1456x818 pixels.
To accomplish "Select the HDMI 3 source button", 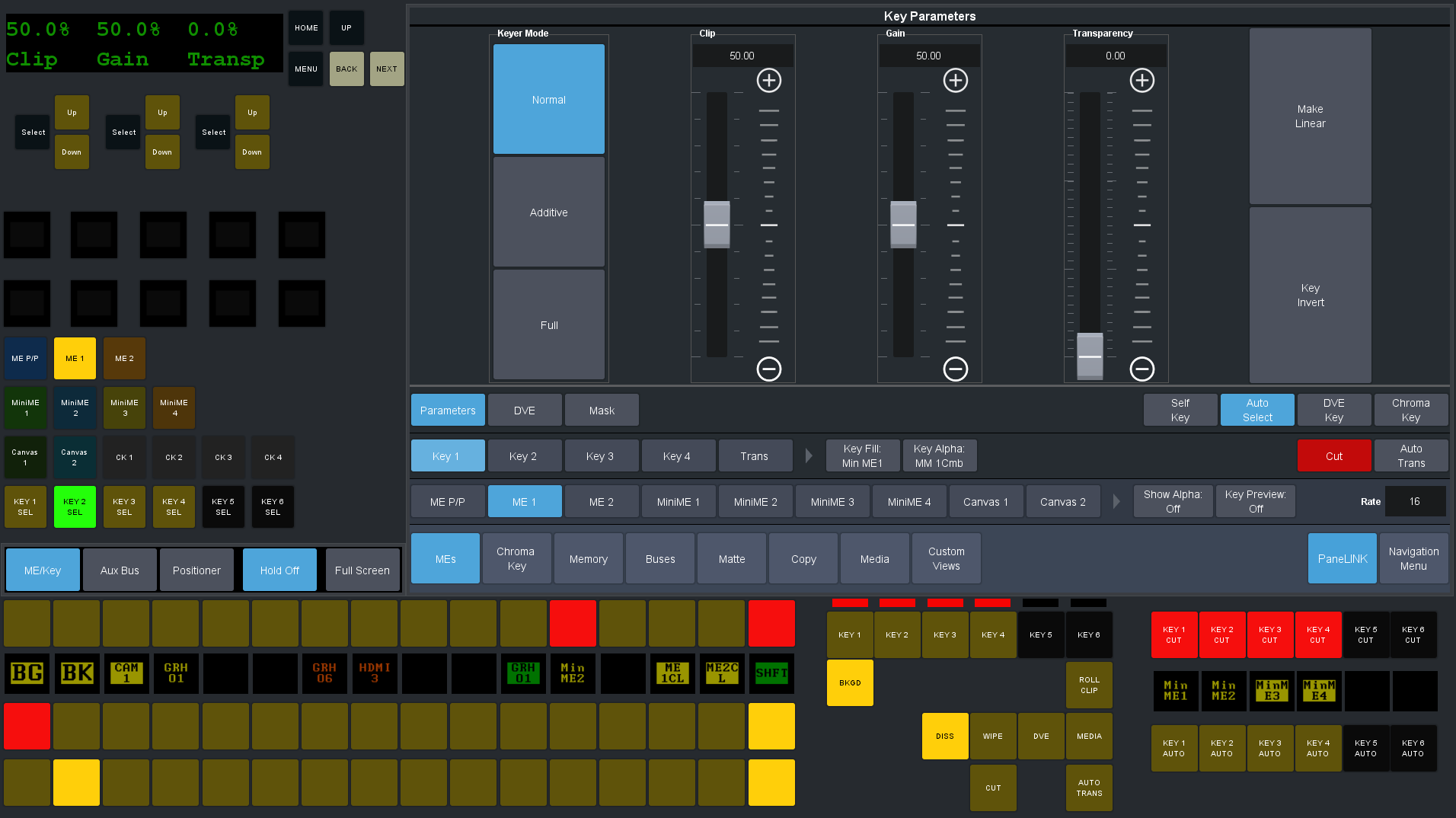I will (x=374, y=673).
